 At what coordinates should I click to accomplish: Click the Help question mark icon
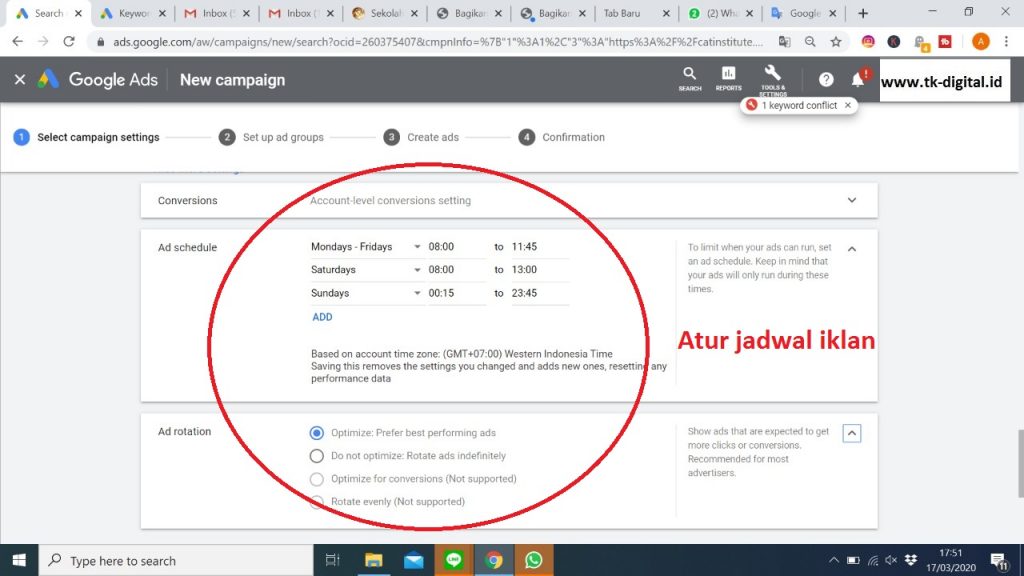[826, 80]
